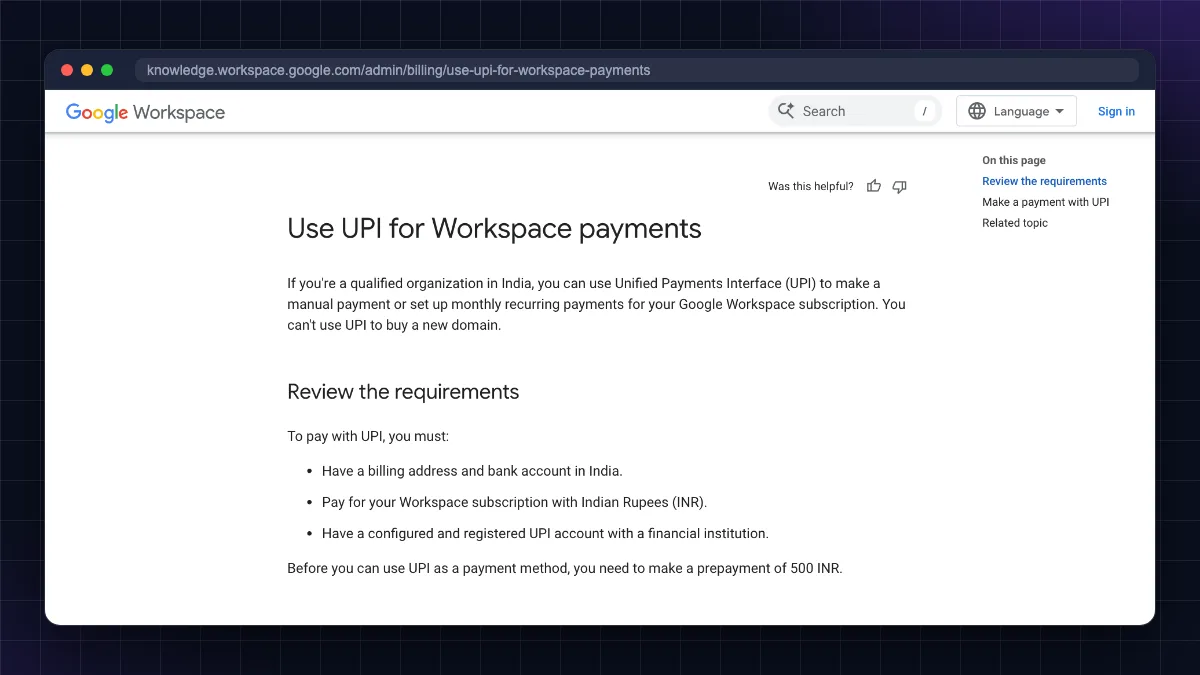
Task: Click the Sign in link
Action: pos(1116,111)
